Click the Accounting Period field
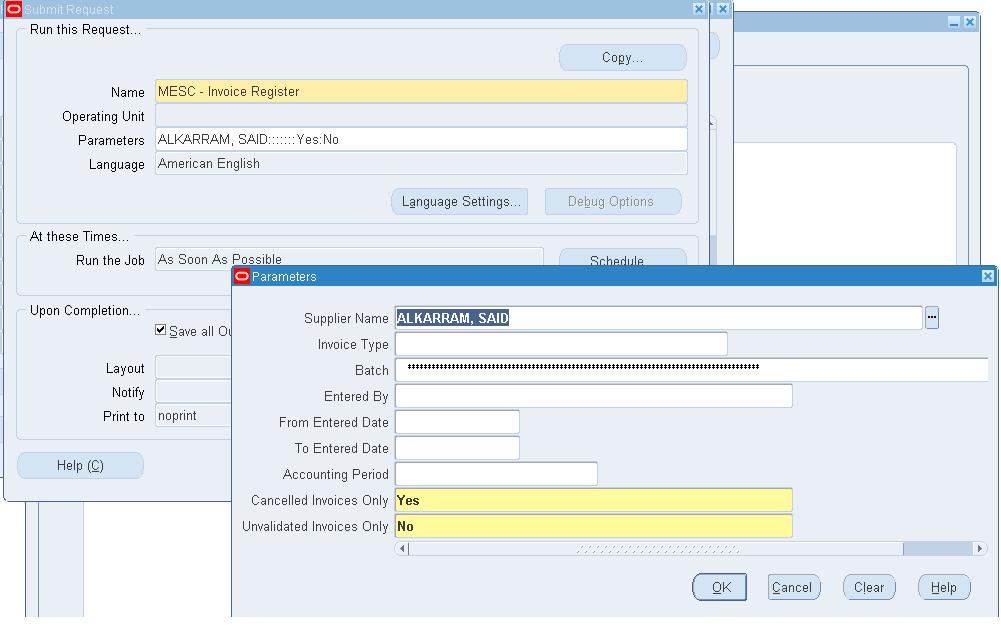This screenshot has width=1001, height=643. click(496, 475)
